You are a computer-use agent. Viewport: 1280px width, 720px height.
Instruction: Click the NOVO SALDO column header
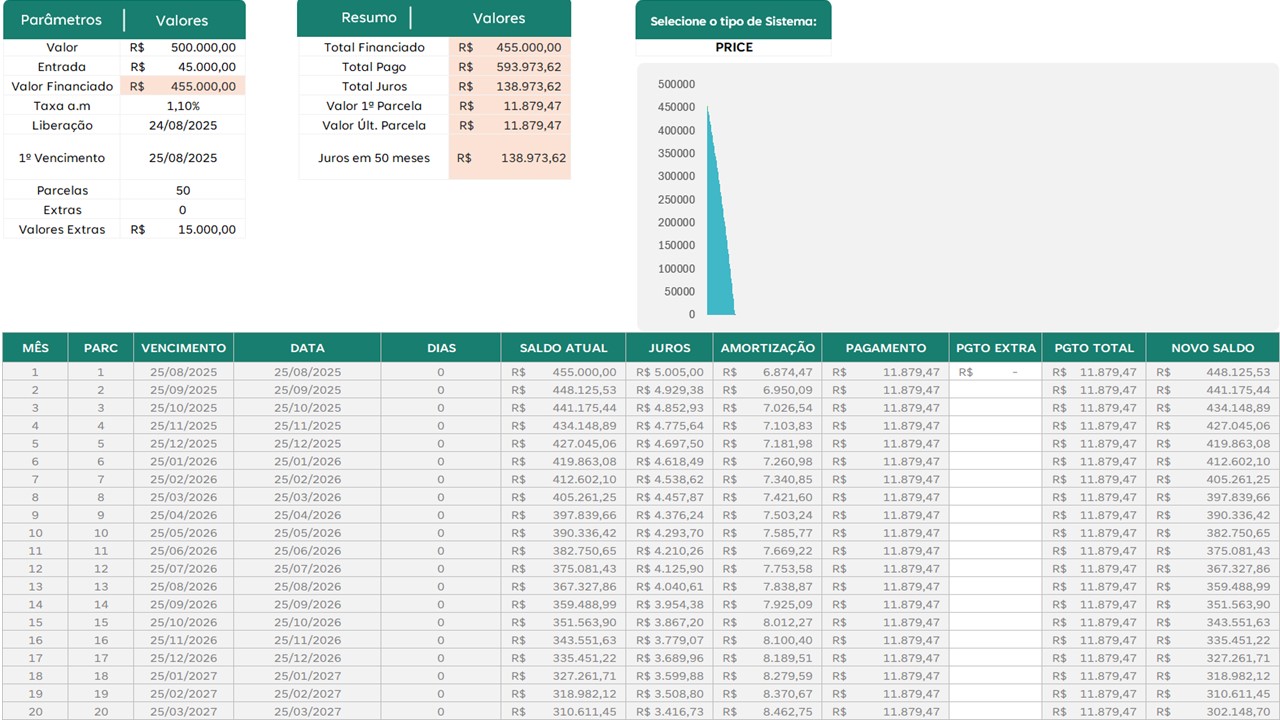pyautogui.click(x=1212, y=348)
